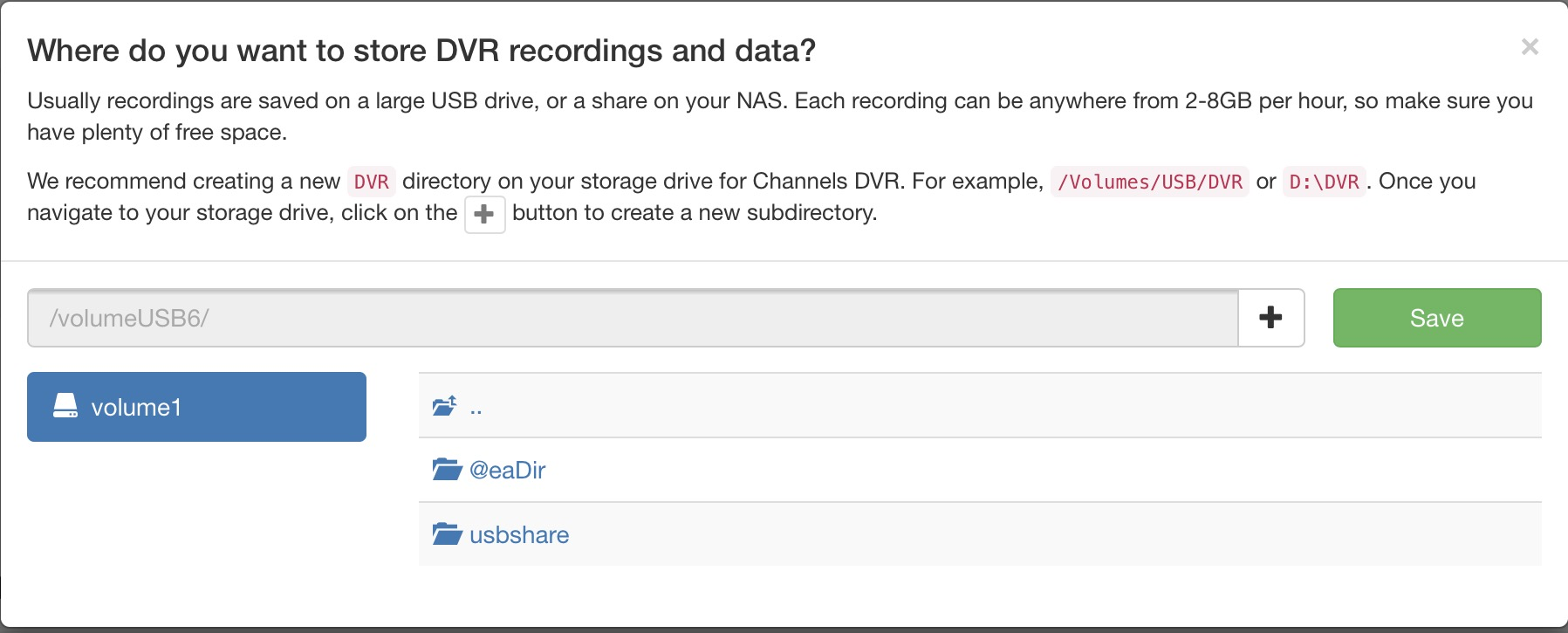Click the dialog heading about DVR recordings

pyautogui.click(x=421, y=51)
